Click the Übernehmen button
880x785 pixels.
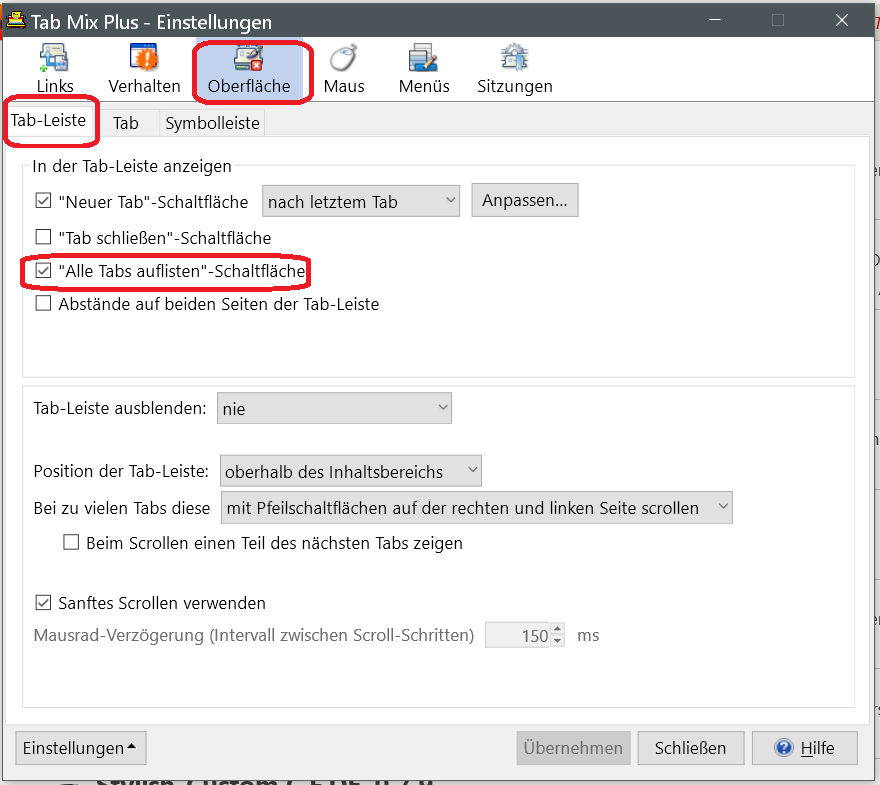pyautogui.click(x=573, y=747)
